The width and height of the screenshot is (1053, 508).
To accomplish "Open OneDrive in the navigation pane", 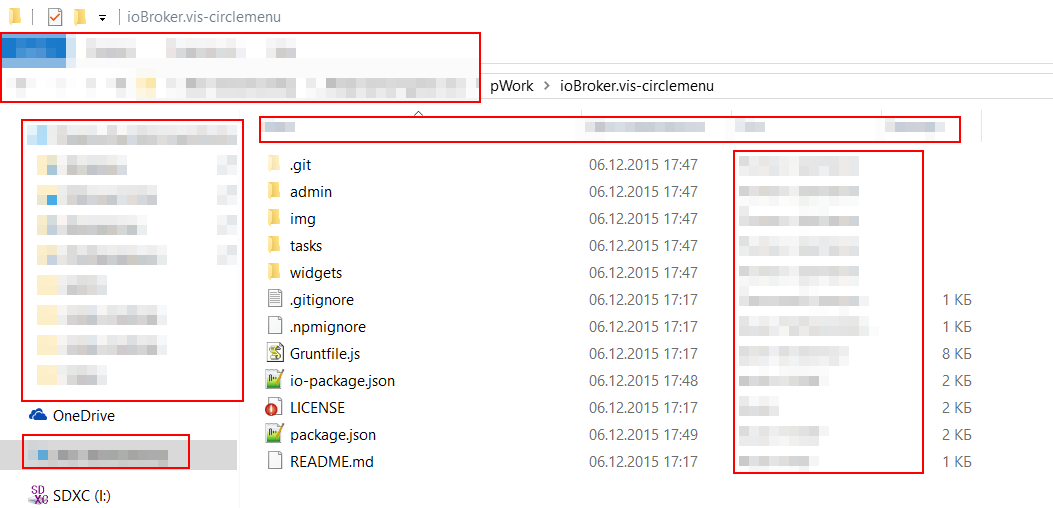I will click(x=83, y=415).
